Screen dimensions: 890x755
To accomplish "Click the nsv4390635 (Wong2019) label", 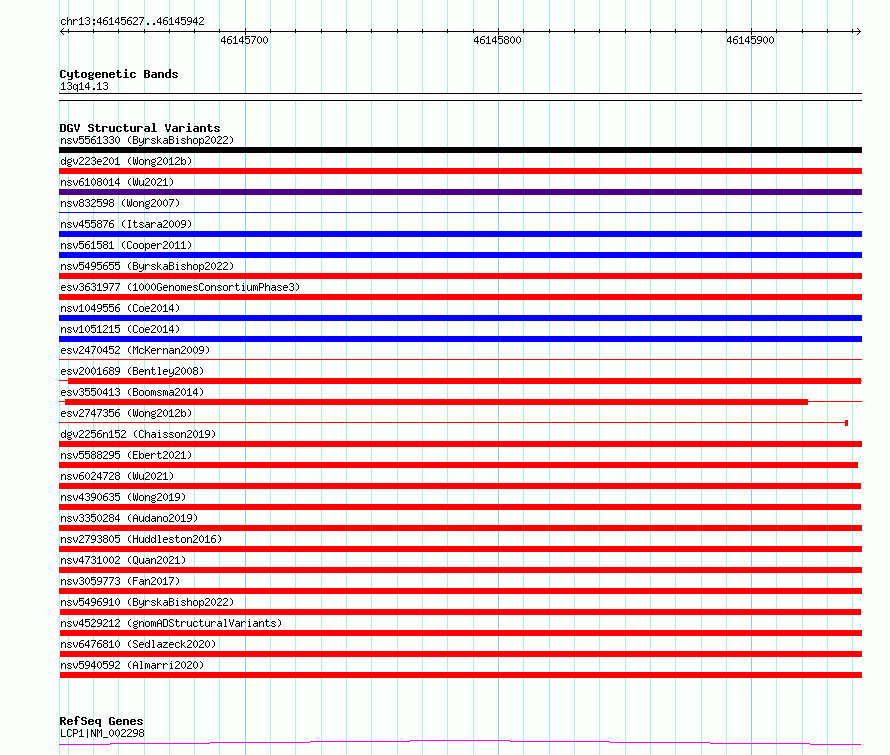I will pyautogui.click(x=123, y=497).
